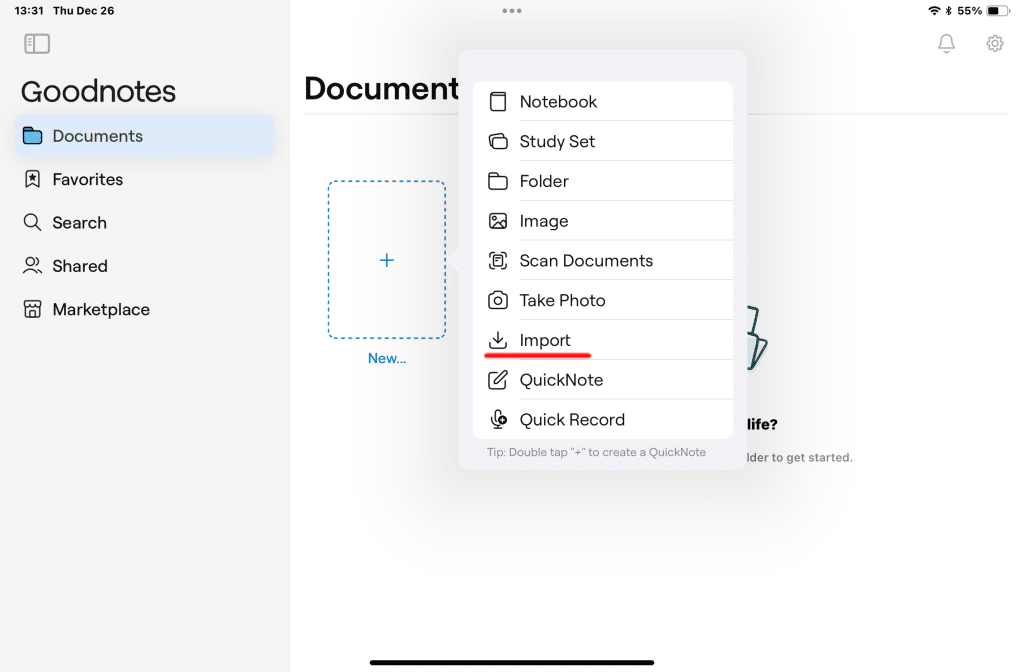Click the "55%" battery percentage

(969, 10)
